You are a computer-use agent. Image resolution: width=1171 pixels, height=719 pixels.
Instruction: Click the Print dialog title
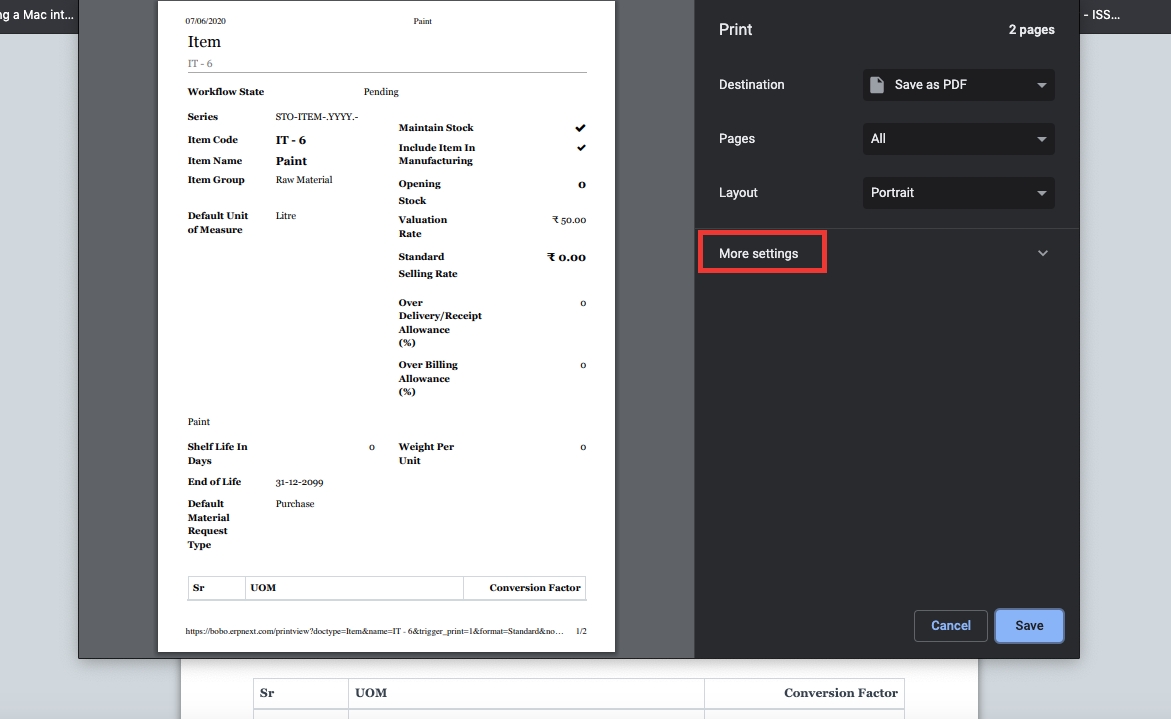(x=736, y=30)
